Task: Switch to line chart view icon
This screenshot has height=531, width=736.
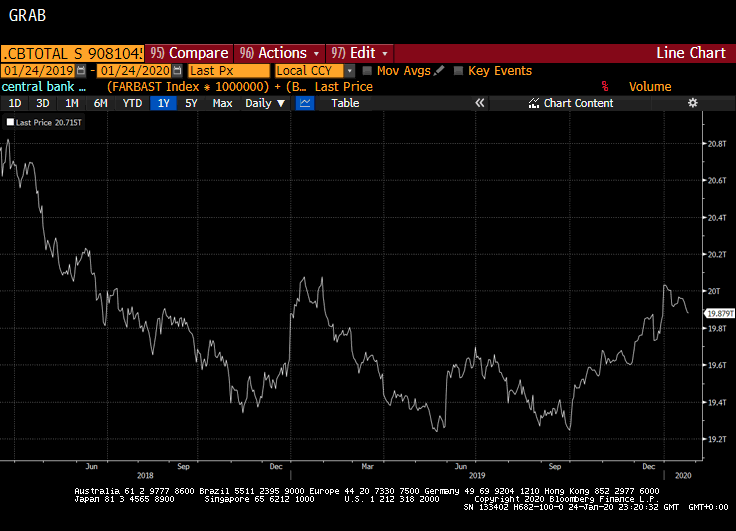Action: (x=305, y=103)
